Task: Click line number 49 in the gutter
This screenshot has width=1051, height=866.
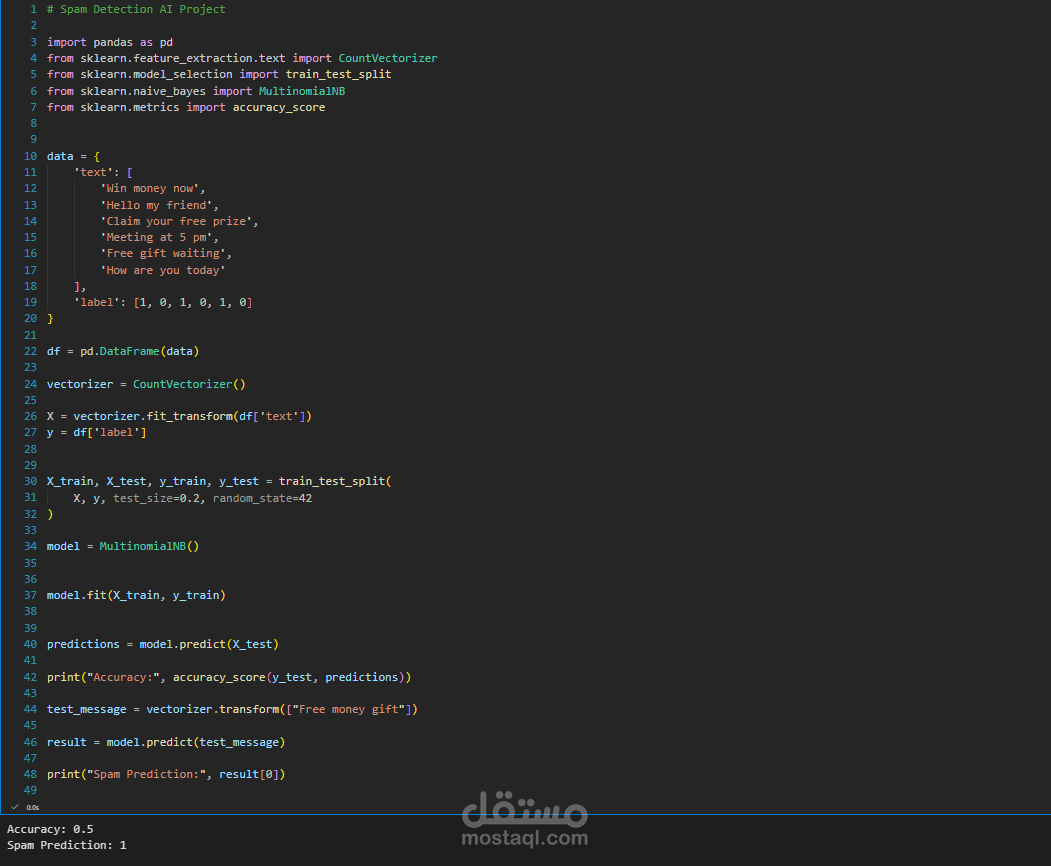Action: coord(30,790)
